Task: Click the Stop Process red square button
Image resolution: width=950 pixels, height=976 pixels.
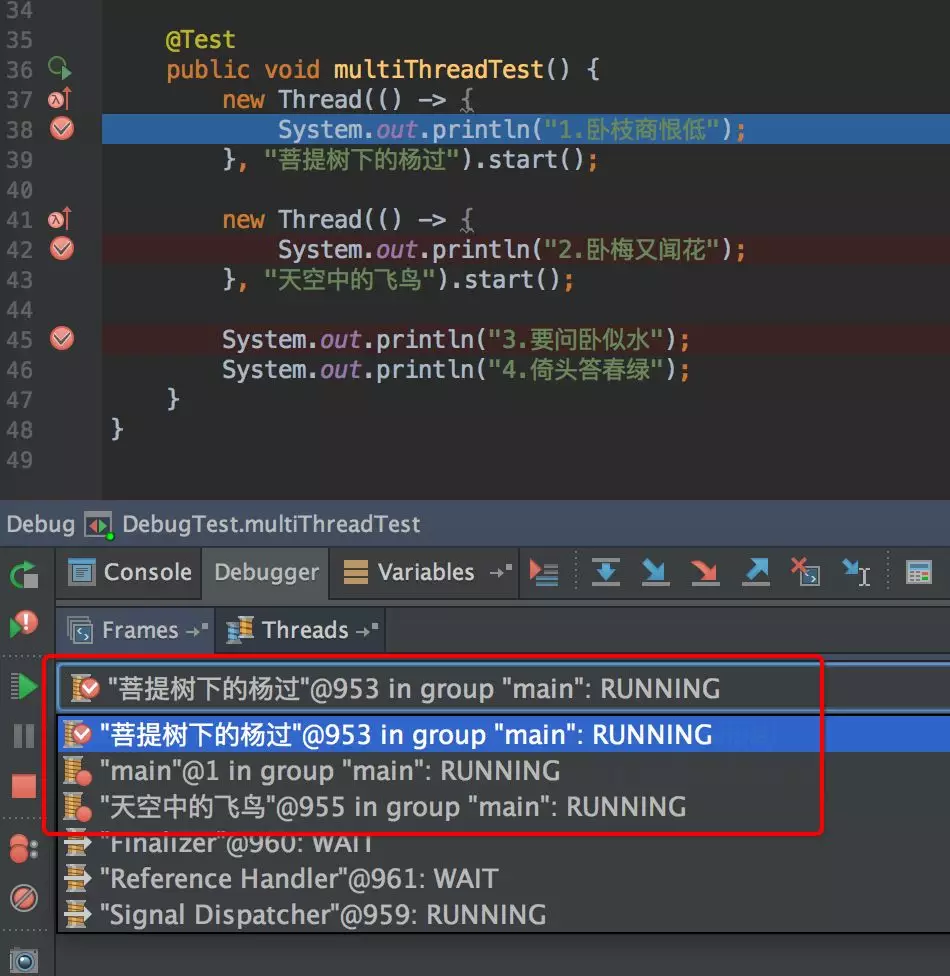Action: coord(25,783)
